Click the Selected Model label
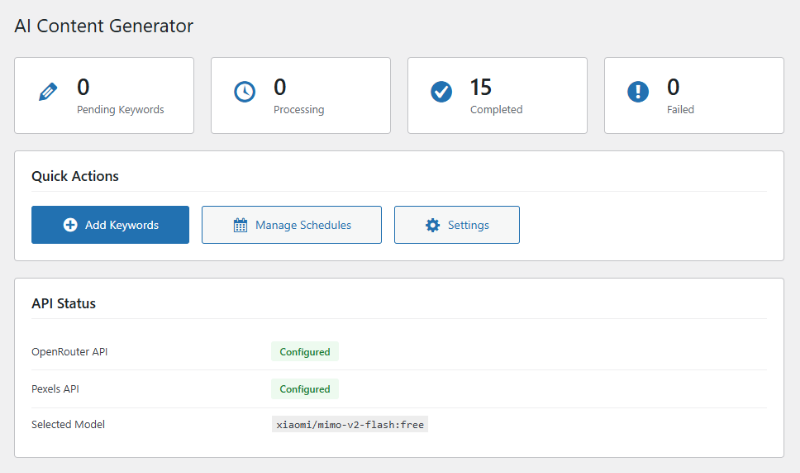Viewport: 800px width, 473px height. 68,424
